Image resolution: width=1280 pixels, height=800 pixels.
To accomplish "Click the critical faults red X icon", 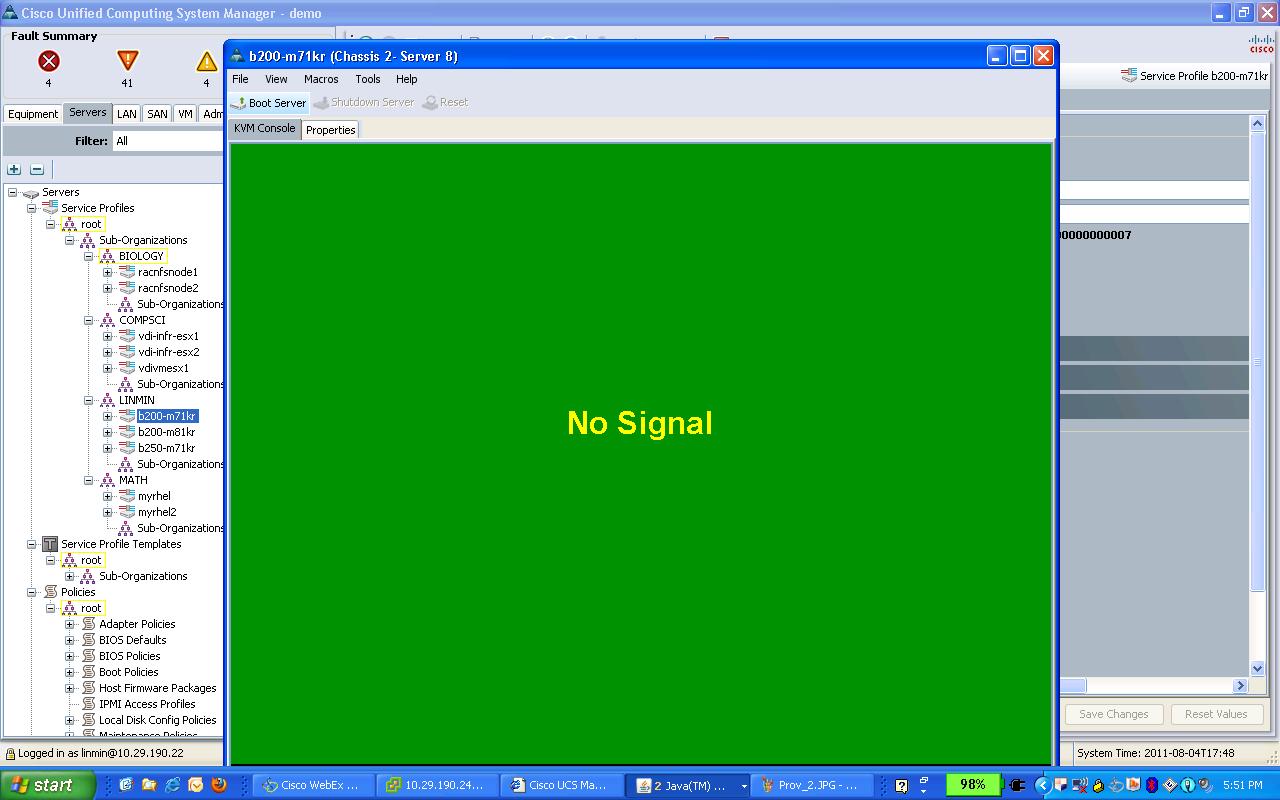I will (48, 61).
